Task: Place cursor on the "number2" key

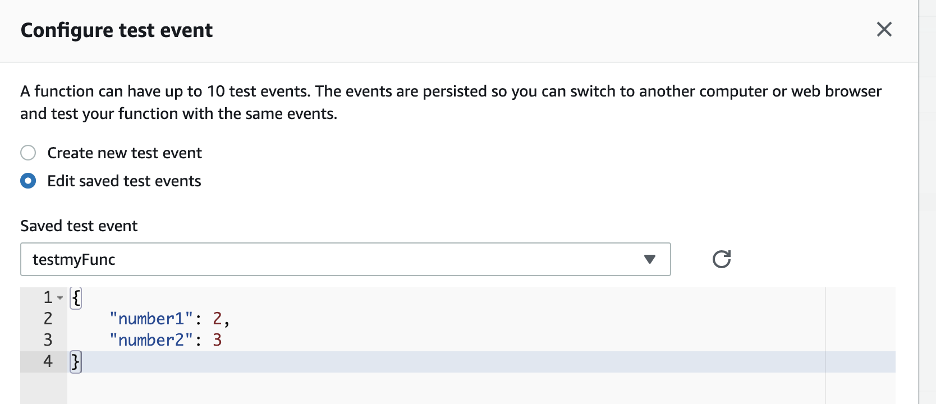Action: click(x=152, y=340)
